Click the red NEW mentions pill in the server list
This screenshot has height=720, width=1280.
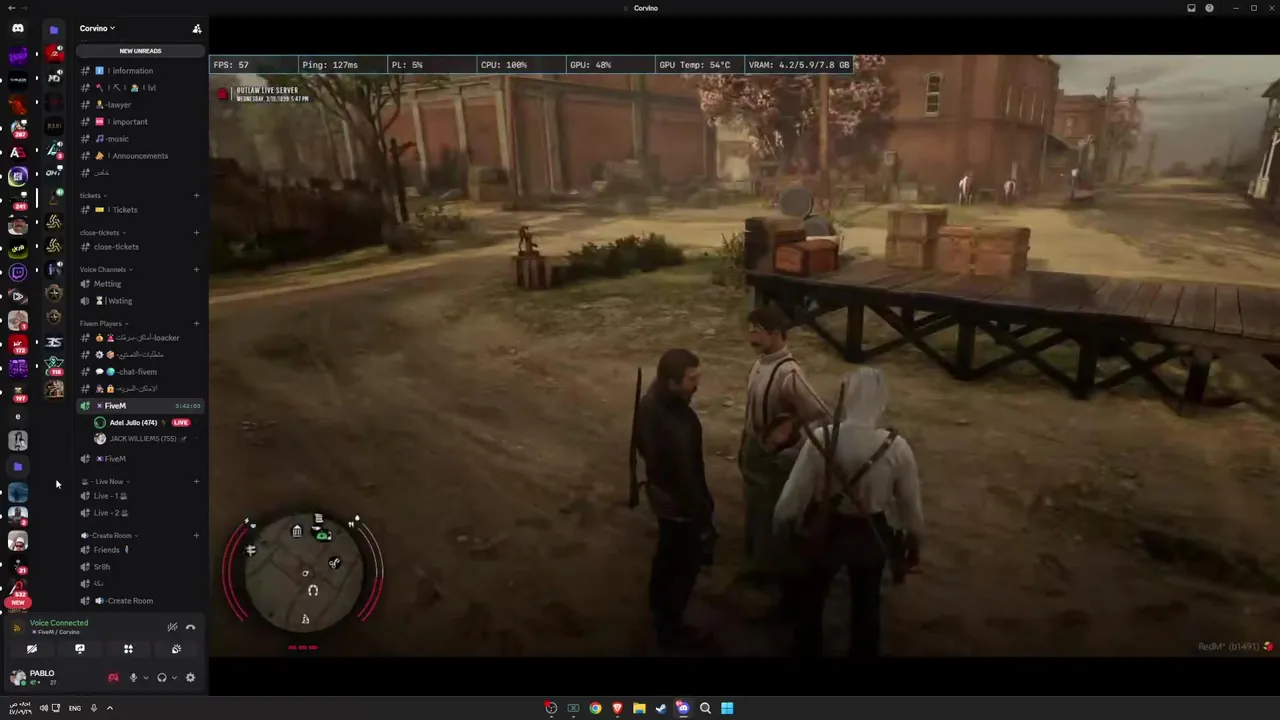pos(18,603)
